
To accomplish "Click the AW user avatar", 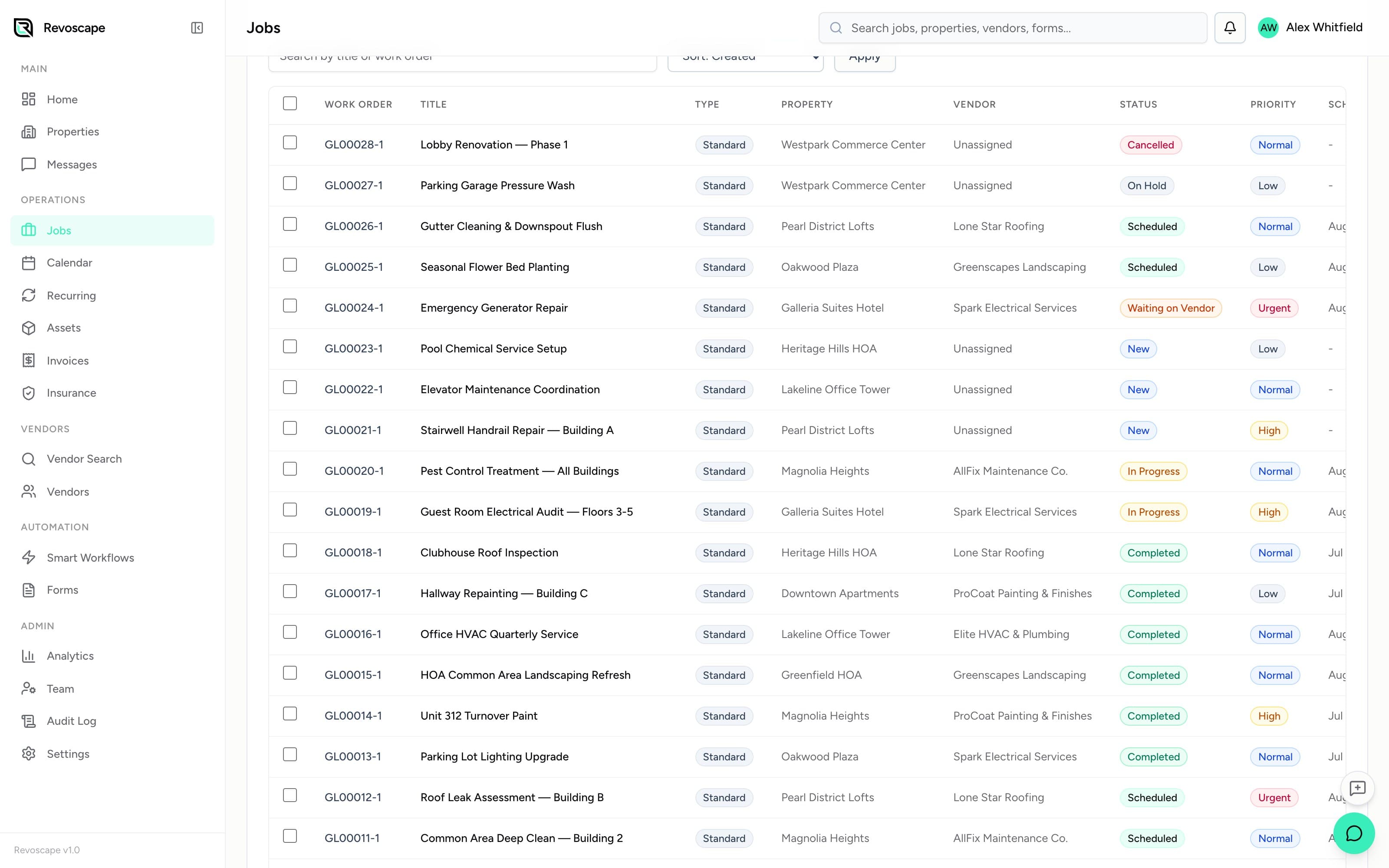I will pyautogui.click(x=1268, y=27).
